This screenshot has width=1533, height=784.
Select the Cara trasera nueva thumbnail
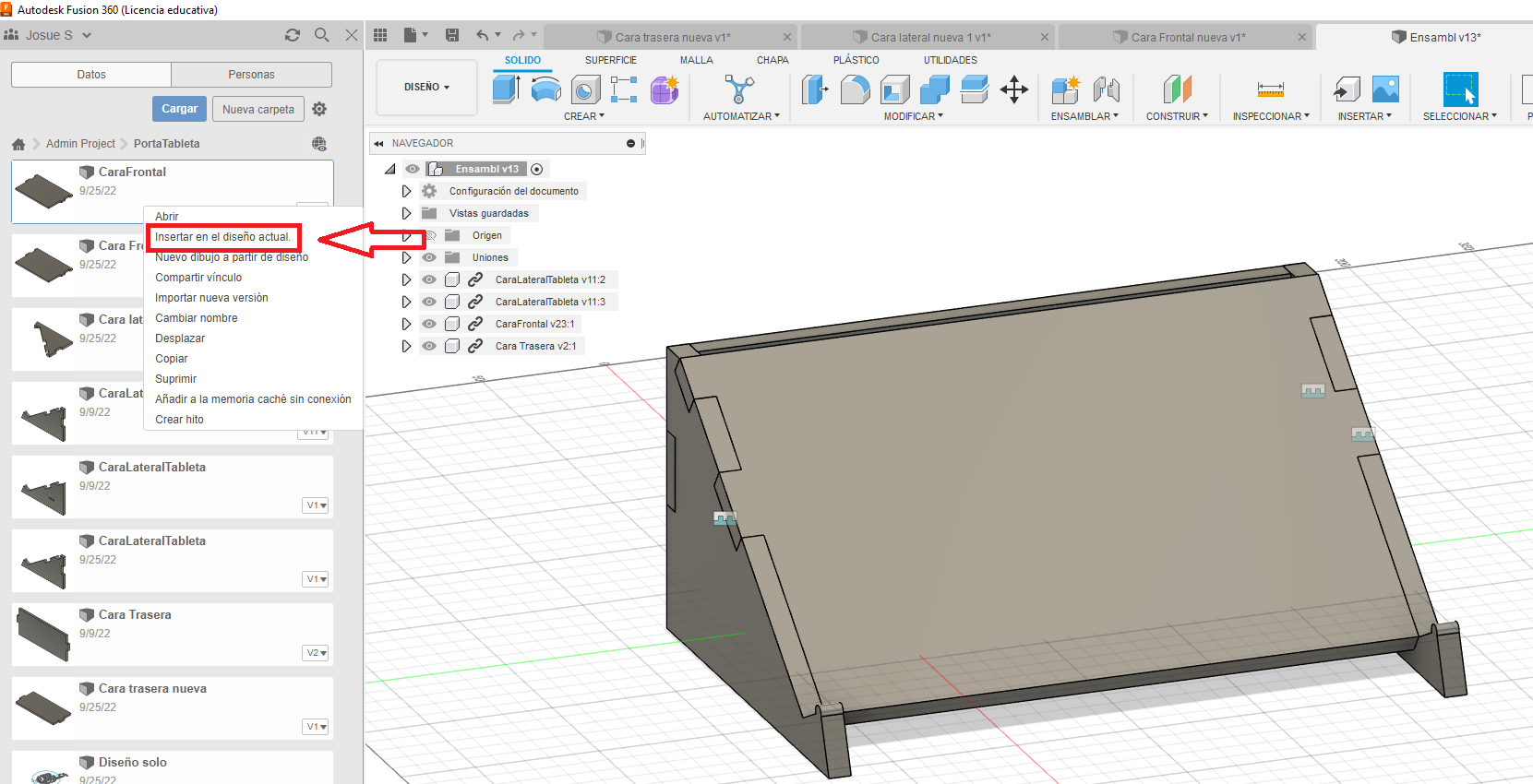pos(43,707)
